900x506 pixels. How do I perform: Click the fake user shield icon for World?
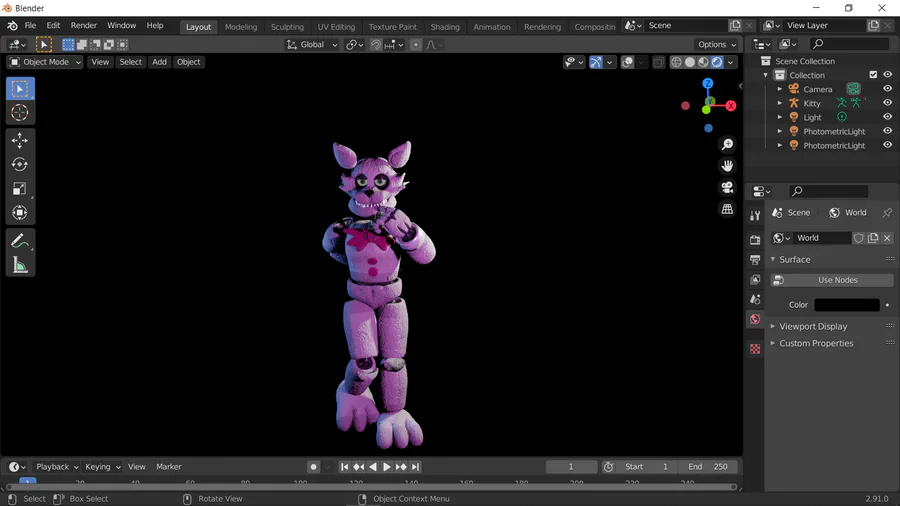[x=858, y=238]
